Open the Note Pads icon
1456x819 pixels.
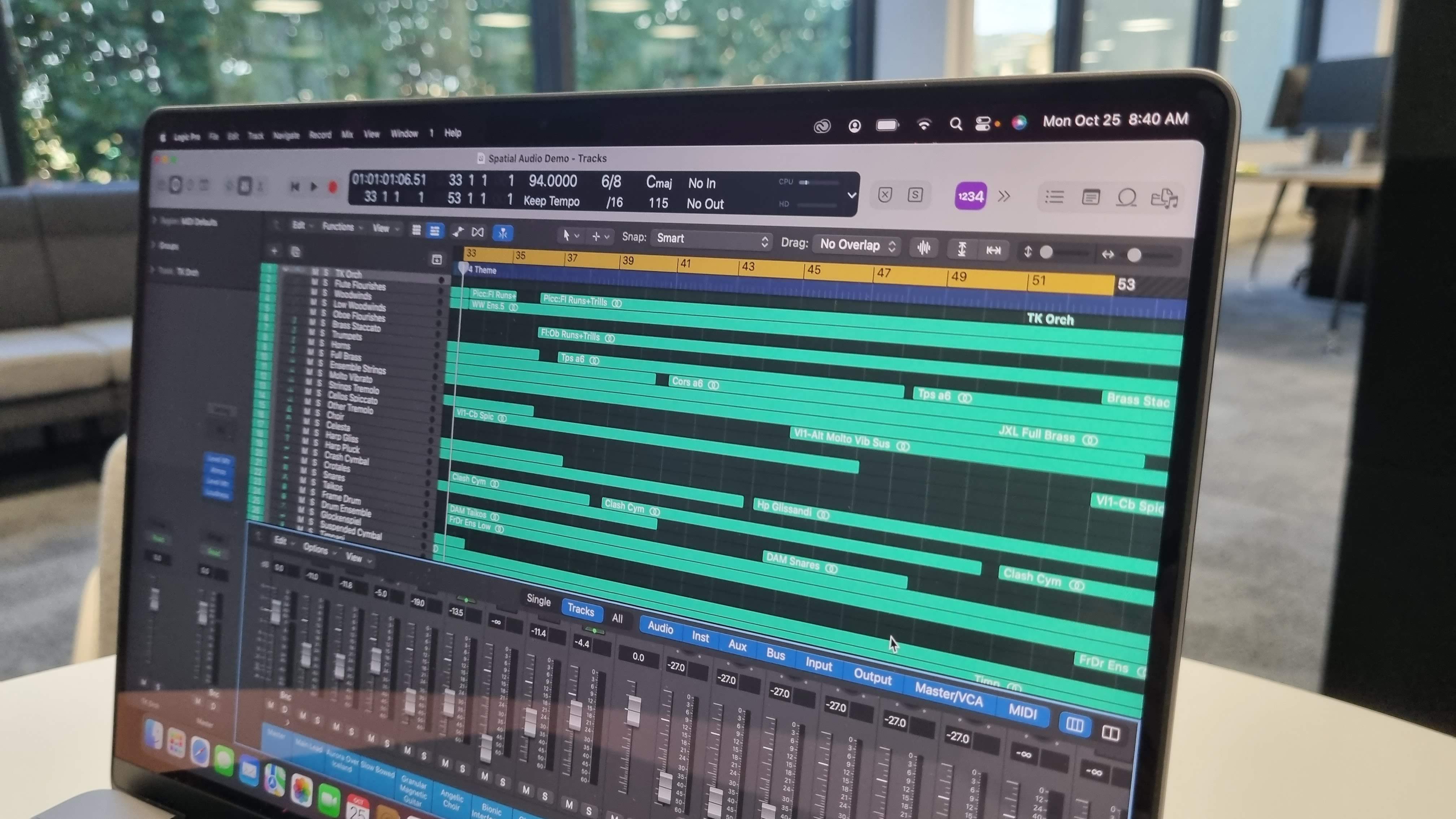pyautogui.click(x=1090, y=197)
